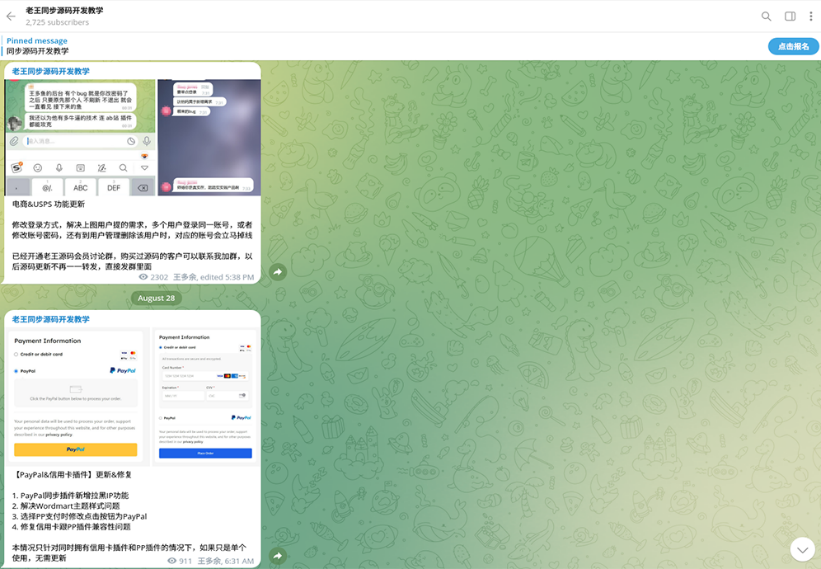Open the PayPal payment form screenshot
The height and width of the screenshot is (569, 821).
tap(76, 396)
